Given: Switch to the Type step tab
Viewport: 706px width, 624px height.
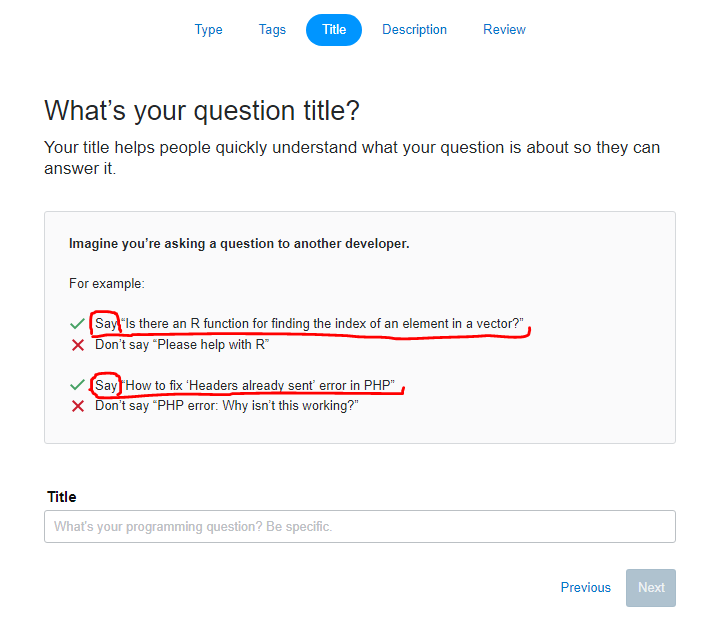Looking at the screenshot, I should (208, 30).
